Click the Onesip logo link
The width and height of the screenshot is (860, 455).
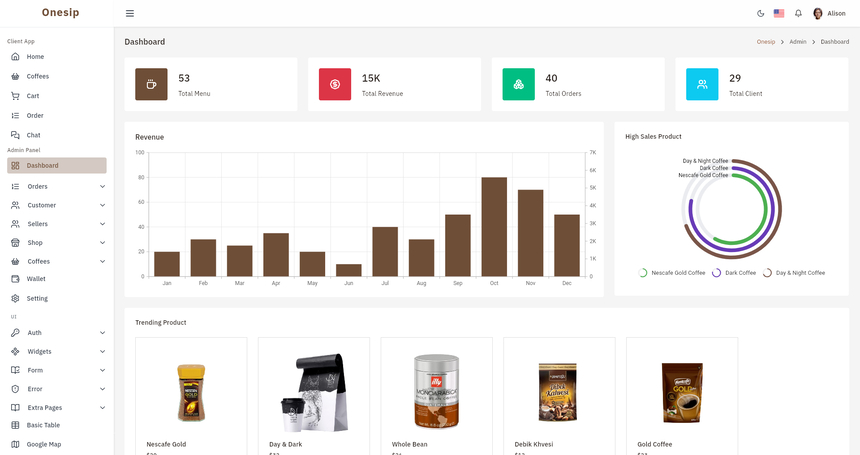tap(60, 13)
